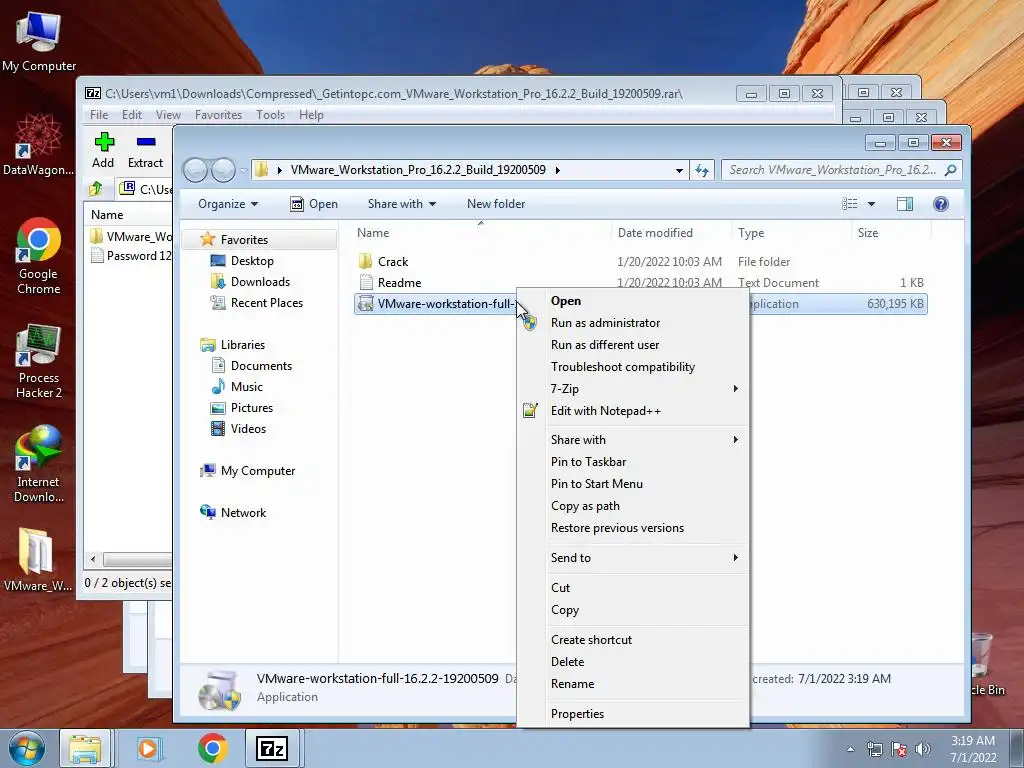Open Process Hacker 2 desktop icon
Image resolution: width=1024 pixels, height=768 pixels.
(x=39, y=360)
